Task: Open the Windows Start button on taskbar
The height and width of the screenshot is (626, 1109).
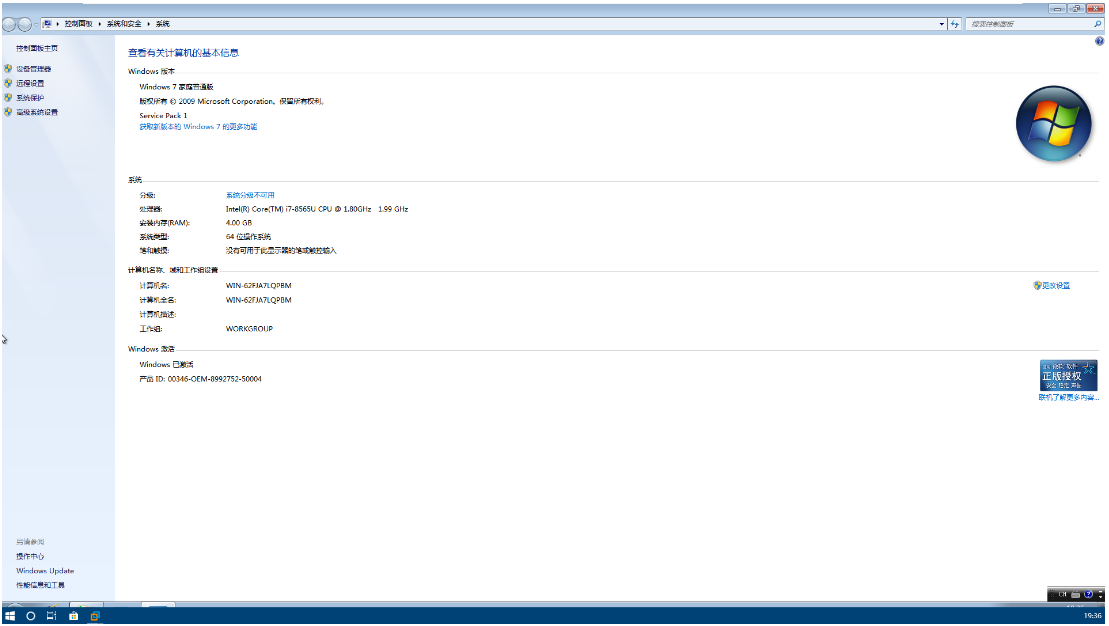Action: (10, 616)
